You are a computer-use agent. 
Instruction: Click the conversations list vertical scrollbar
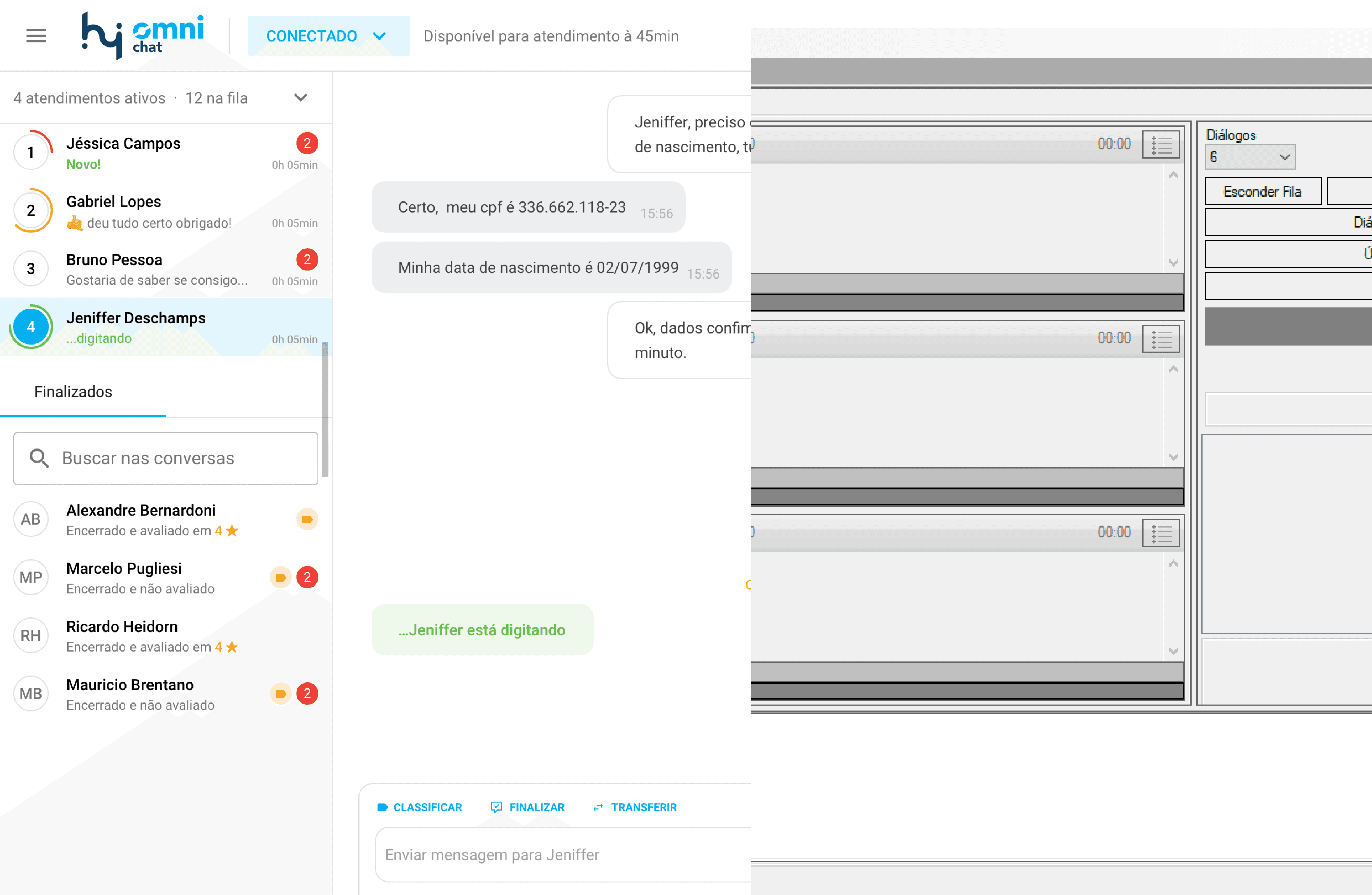click(325, 410)
